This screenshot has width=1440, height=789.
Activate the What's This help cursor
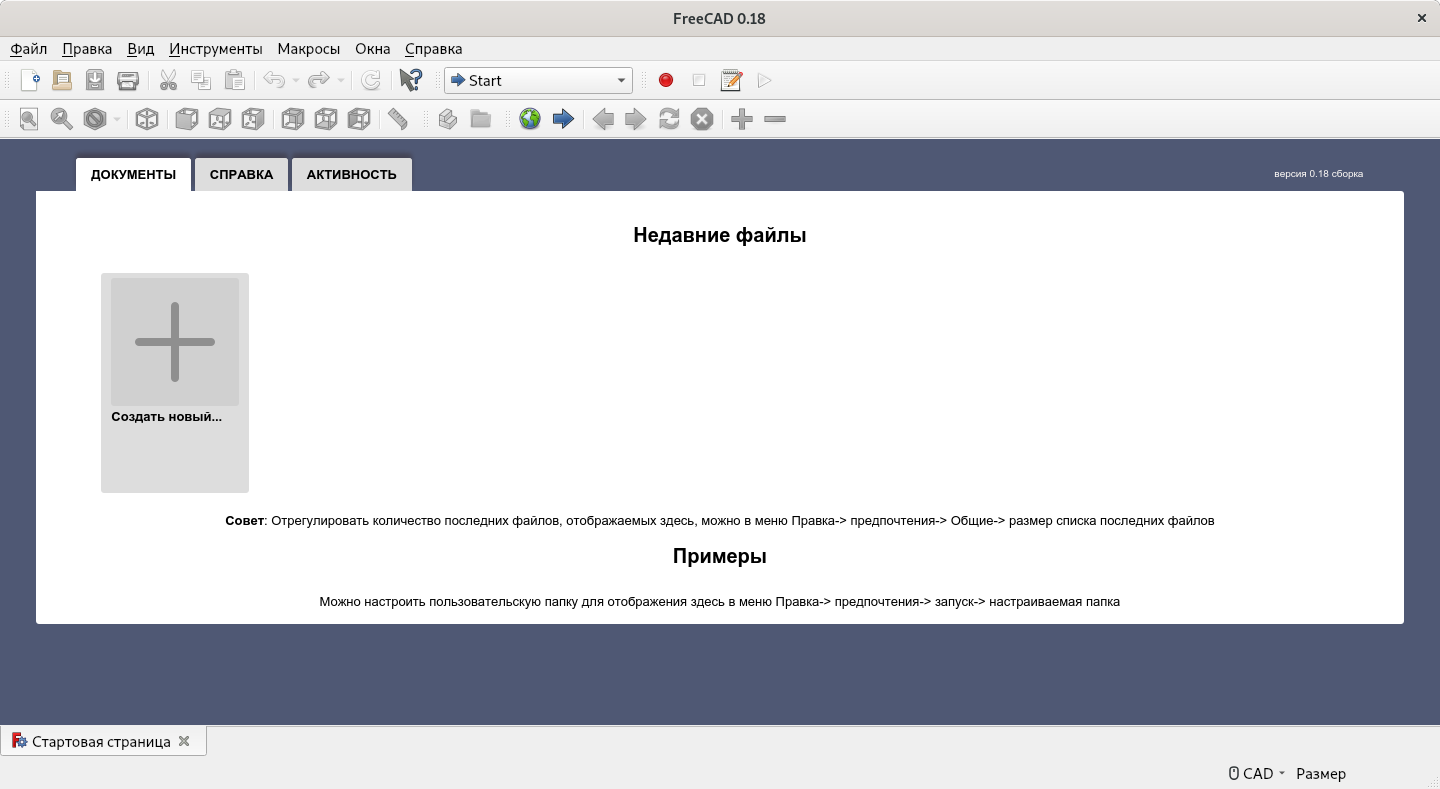[410, 80]
